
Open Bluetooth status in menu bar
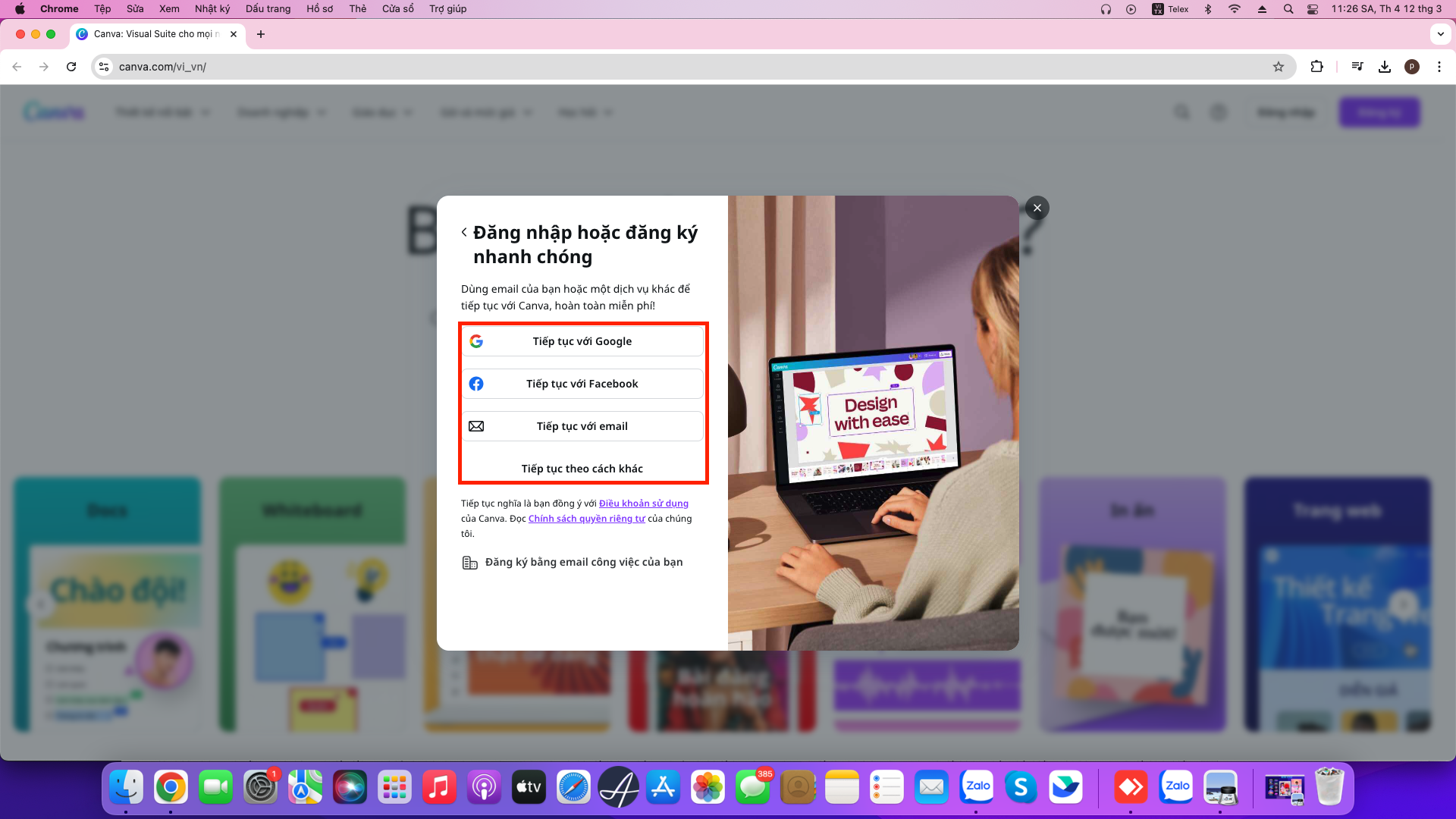(x=1208, y=9)
